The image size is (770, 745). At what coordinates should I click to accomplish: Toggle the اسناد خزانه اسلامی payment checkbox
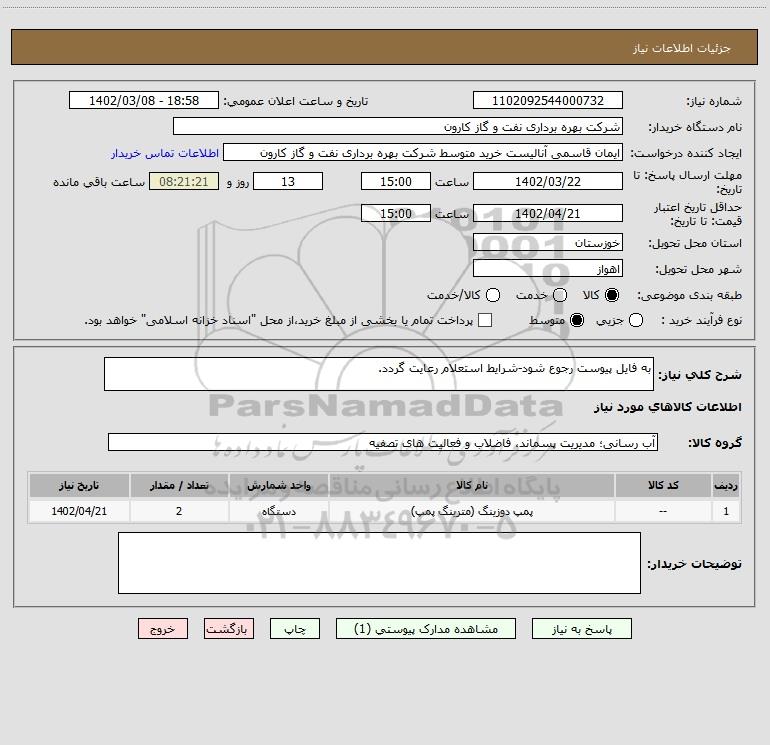(x=485, y=320)
